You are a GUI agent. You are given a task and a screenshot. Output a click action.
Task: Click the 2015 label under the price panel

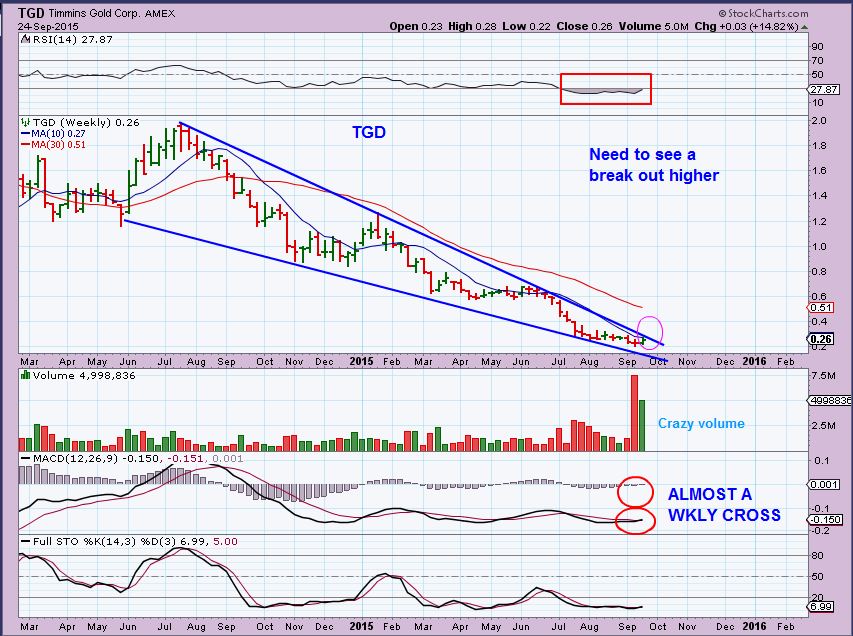click(x=361, y=361)
